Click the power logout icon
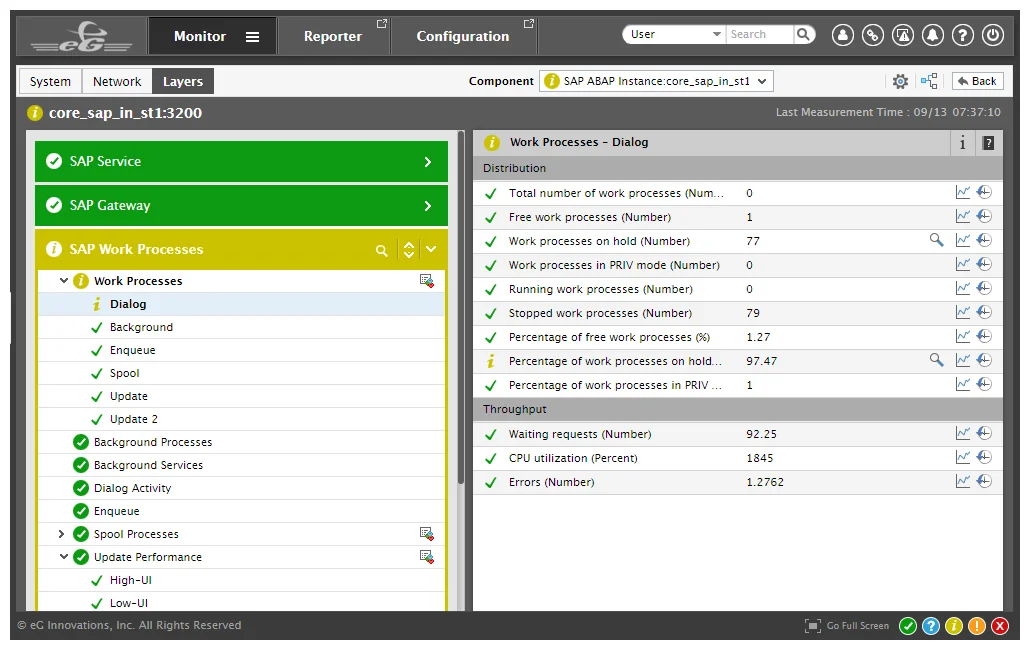The height and width of the screenshot is (650, 1030). coord(993,35)
